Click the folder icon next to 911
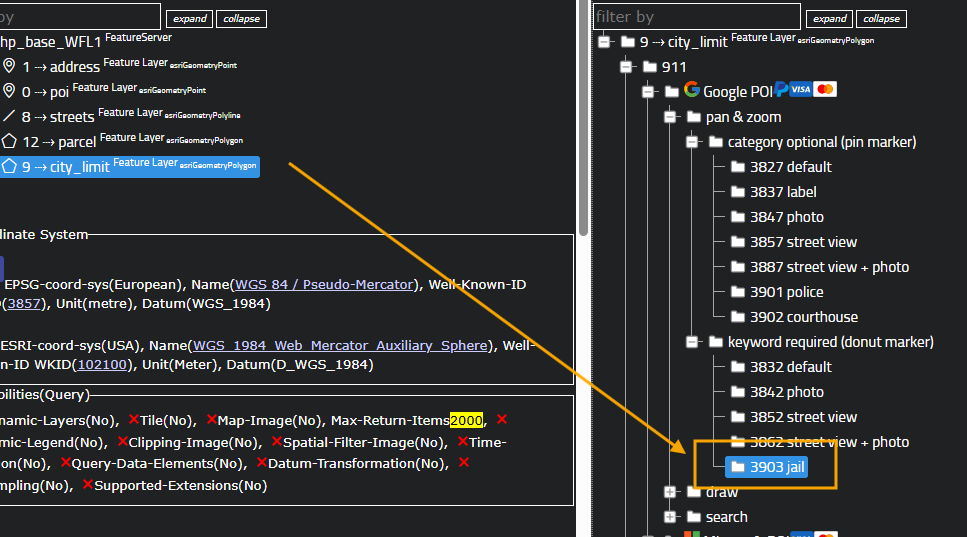Screen dimensions: 967x537 click(649, 67)
